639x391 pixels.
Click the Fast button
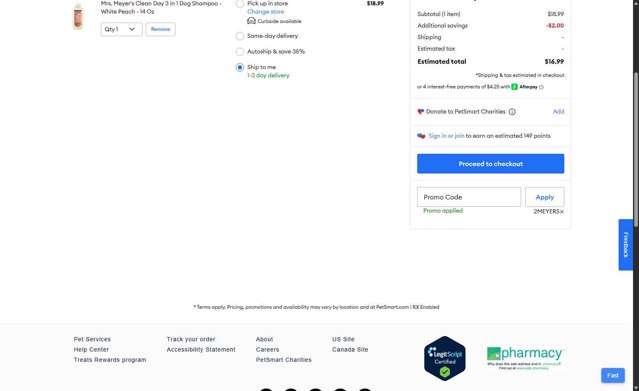click(x=613, y=375)
